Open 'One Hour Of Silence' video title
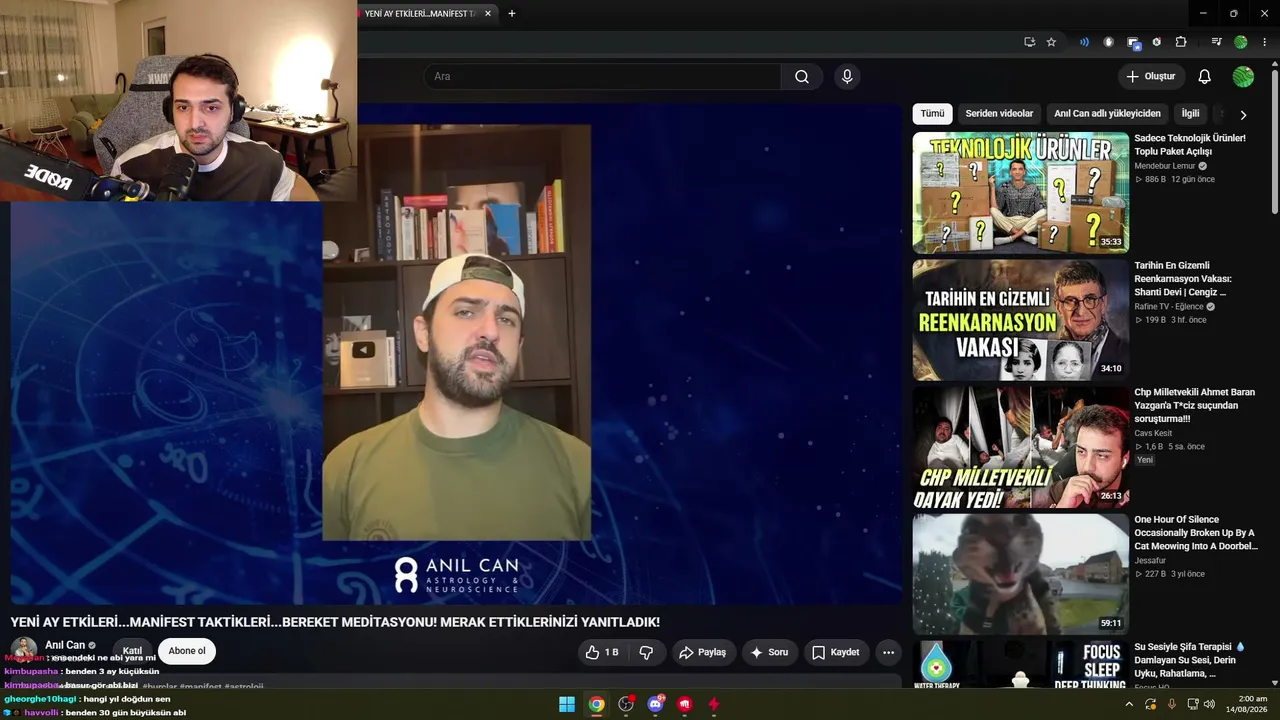 (x=1196, y=533)
